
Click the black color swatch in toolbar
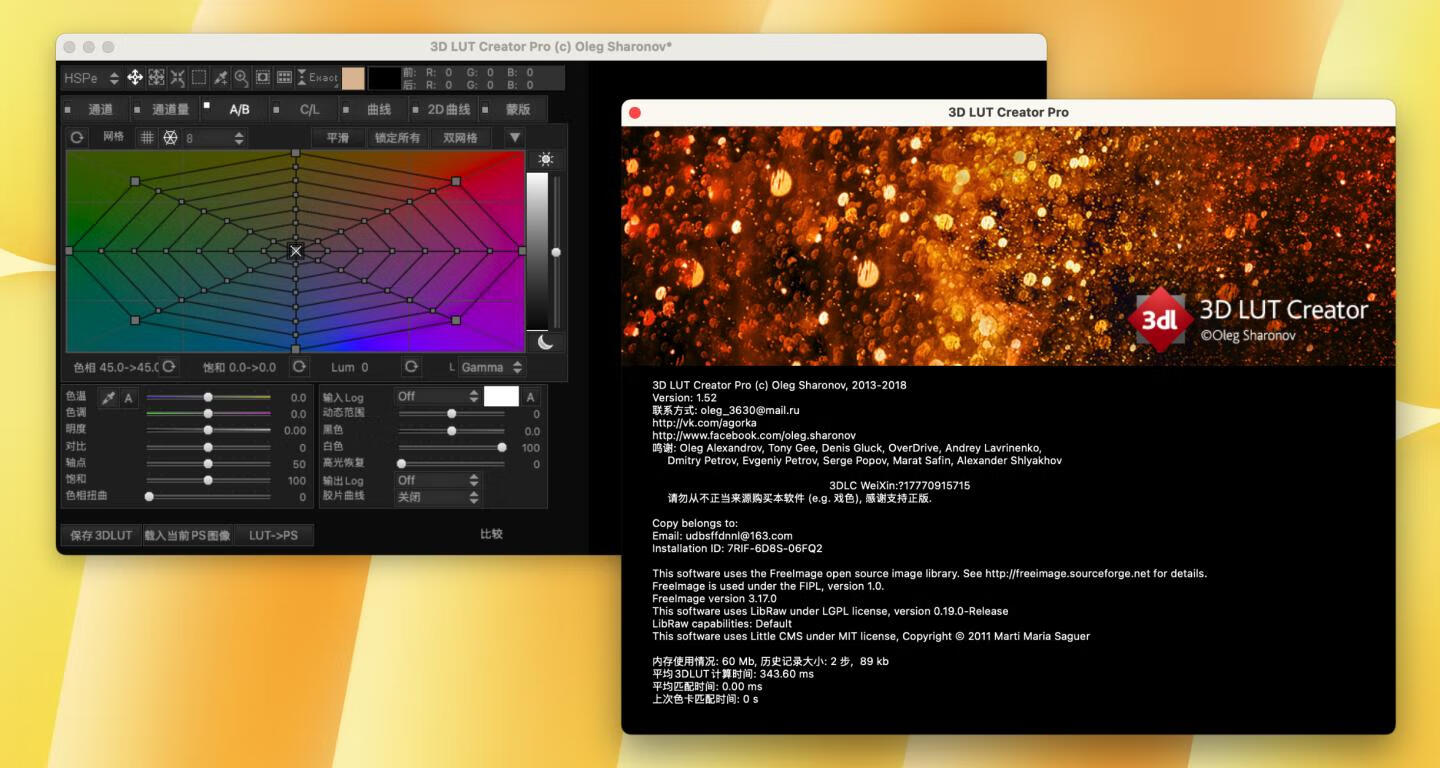coord(384,79)
